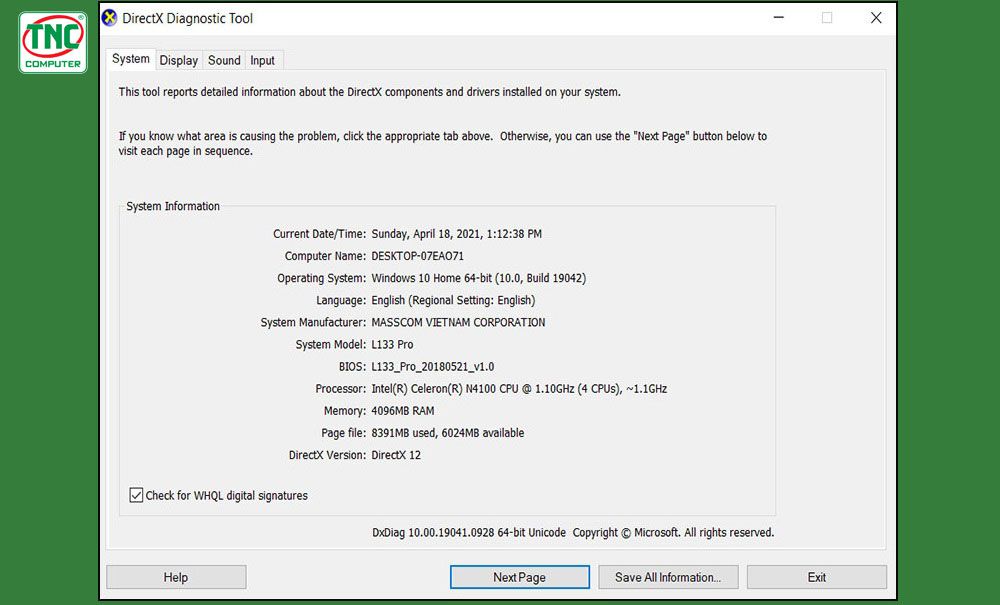The height and width of the screenshot is (605, 1000).
Task: Click the Help button
Action: pos(176,577)
